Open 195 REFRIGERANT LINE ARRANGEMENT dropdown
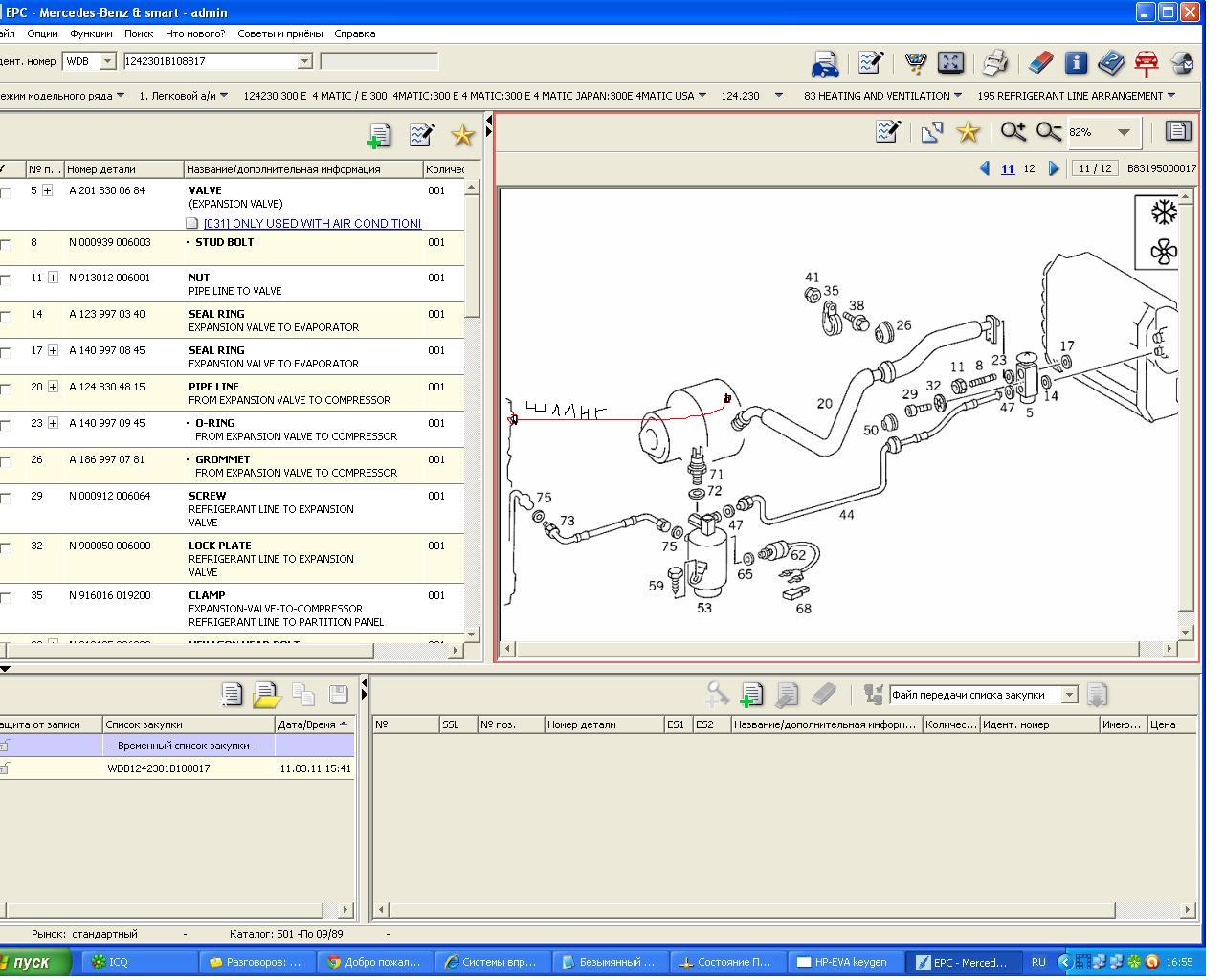The image size is (1225, 980). click(1171, 95)
